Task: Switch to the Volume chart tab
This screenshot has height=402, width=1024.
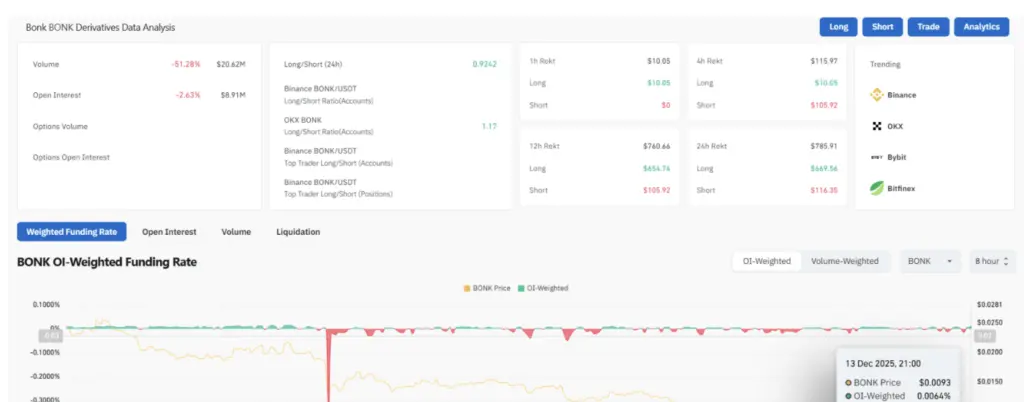Action: (236, 232)
